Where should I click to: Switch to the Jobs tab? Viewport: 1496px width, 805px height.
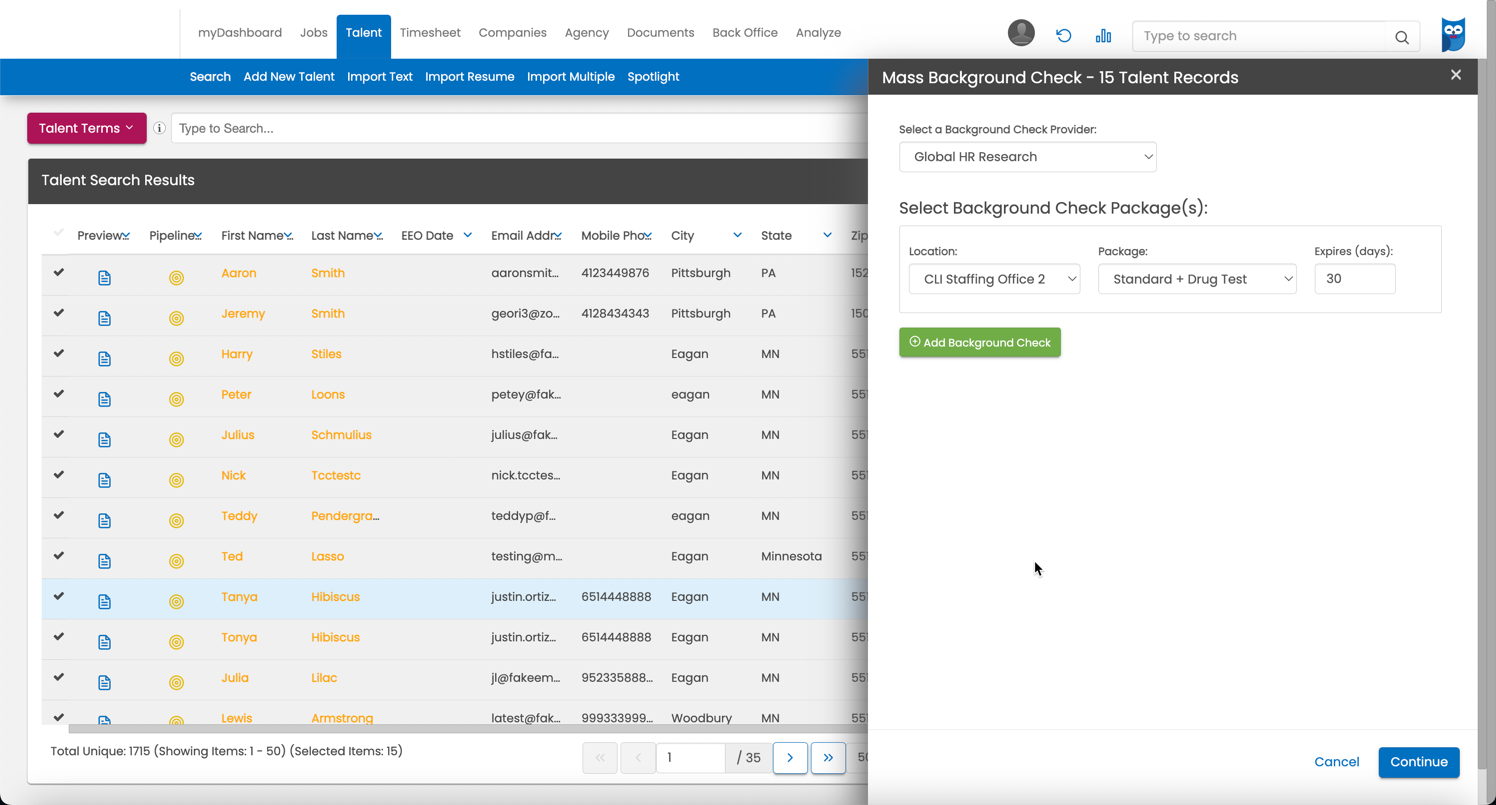314,33
